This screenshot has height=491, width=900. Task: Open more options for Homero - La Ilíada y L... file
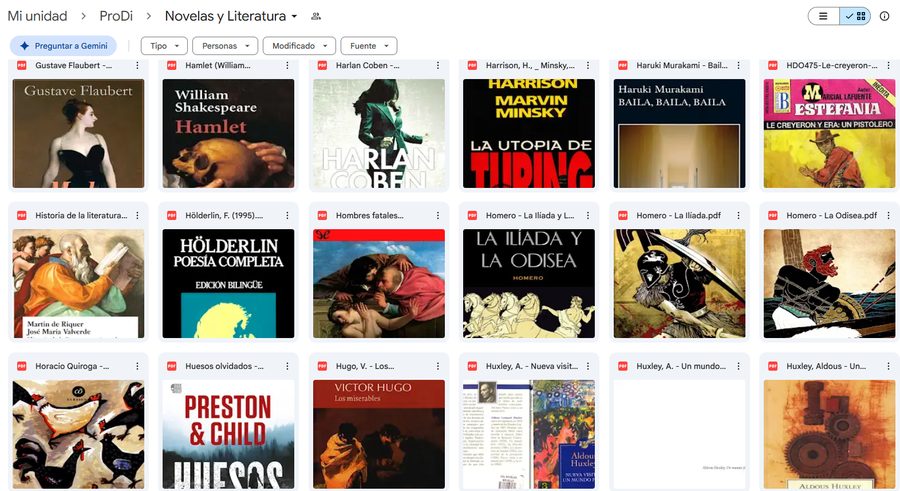(x=588, y=215)
